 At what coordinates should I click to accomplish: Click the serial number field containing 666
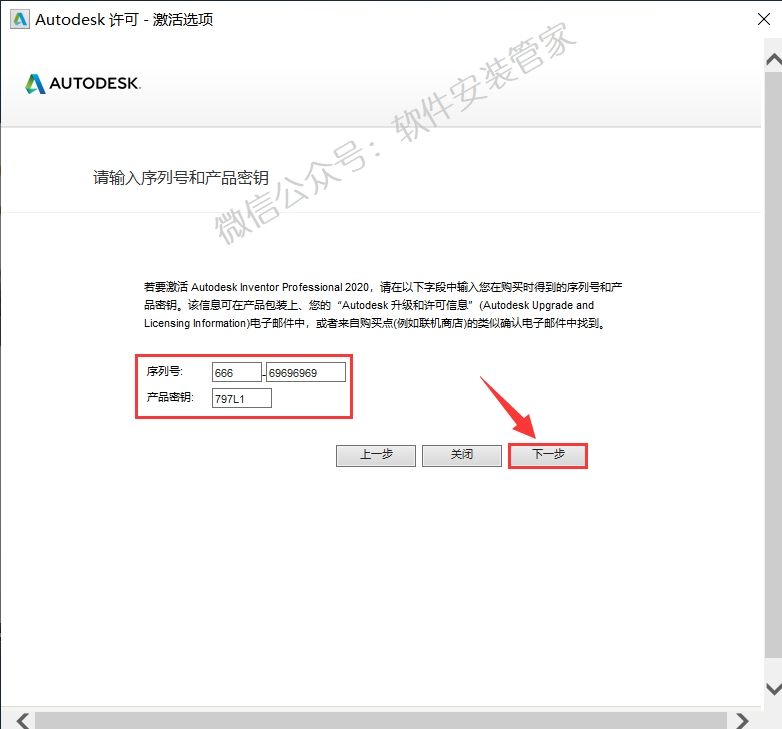click(x=237, y=372)
